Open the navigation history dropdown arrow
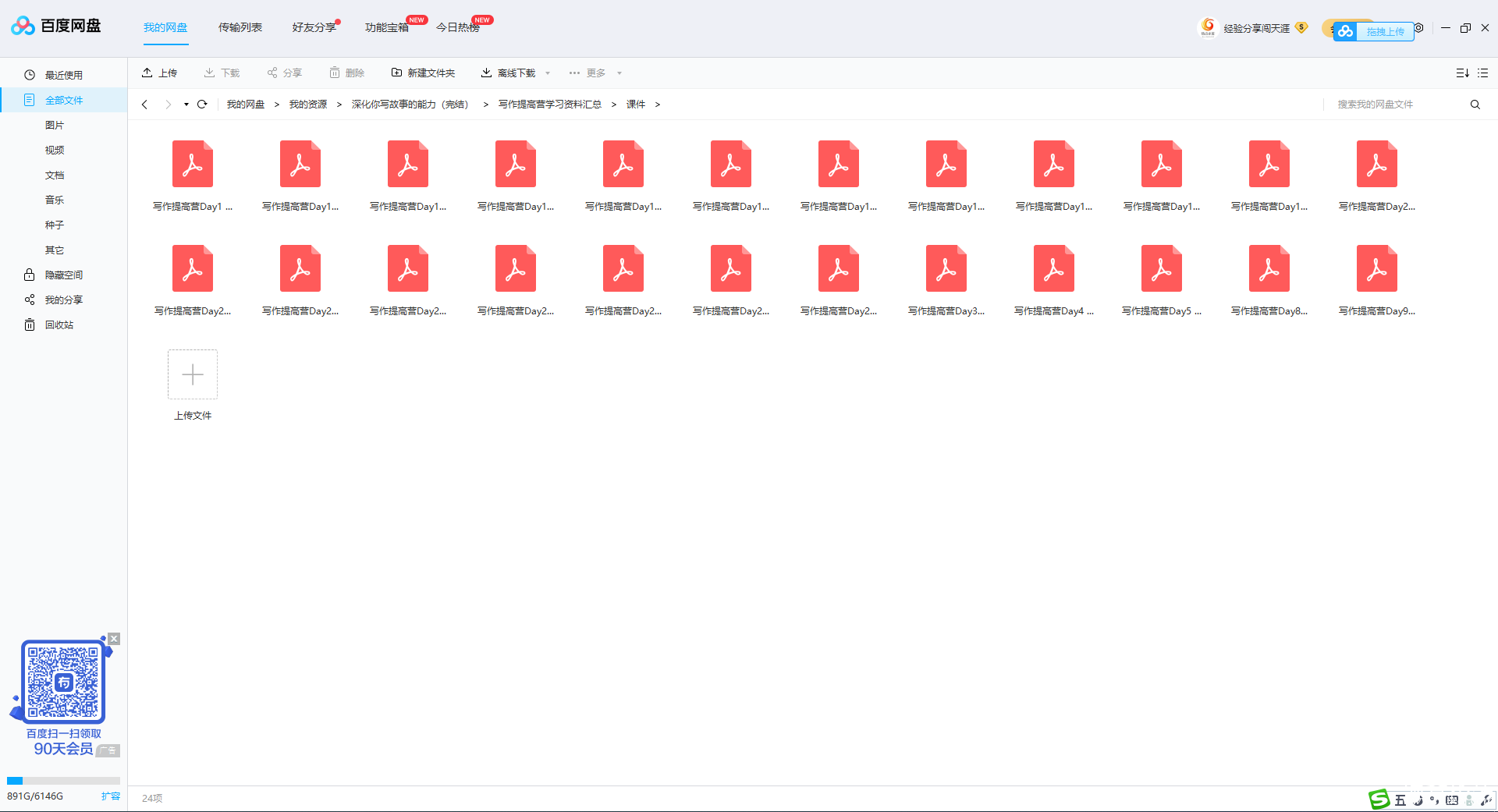The width and height of the screenshot is (1498, 812). pos(186,105)
